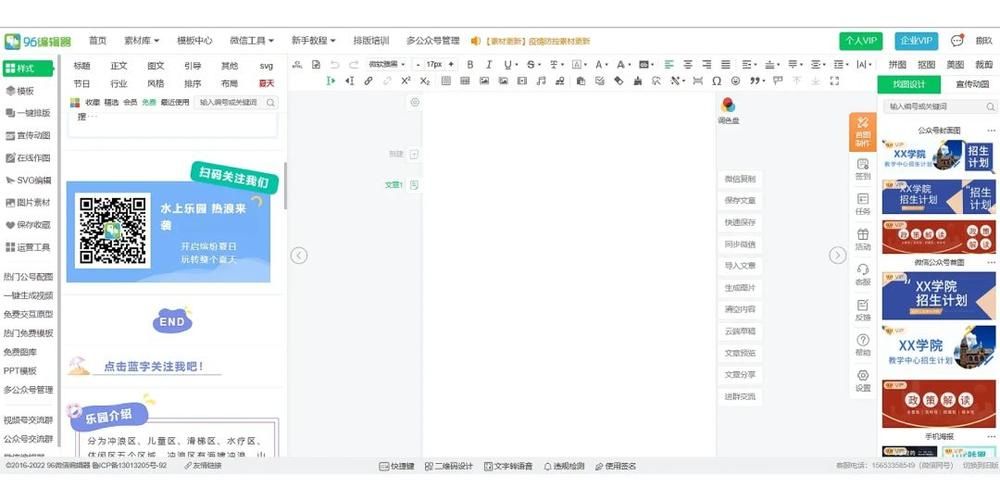Insert special character Omega icon
1000x500 pixels.
[716, 81]
